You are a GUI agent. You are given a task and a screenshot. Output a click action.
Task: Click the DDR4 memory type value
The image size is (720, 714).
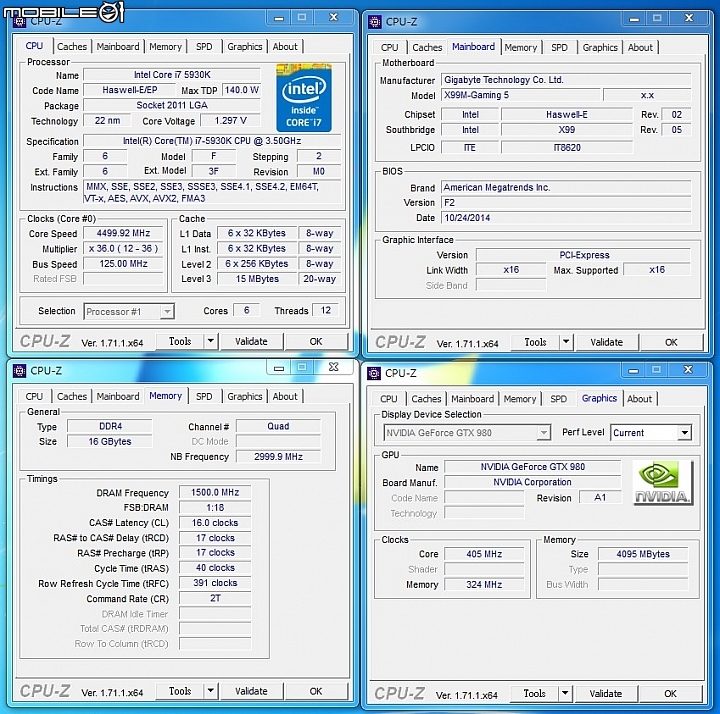pos(110,426)
